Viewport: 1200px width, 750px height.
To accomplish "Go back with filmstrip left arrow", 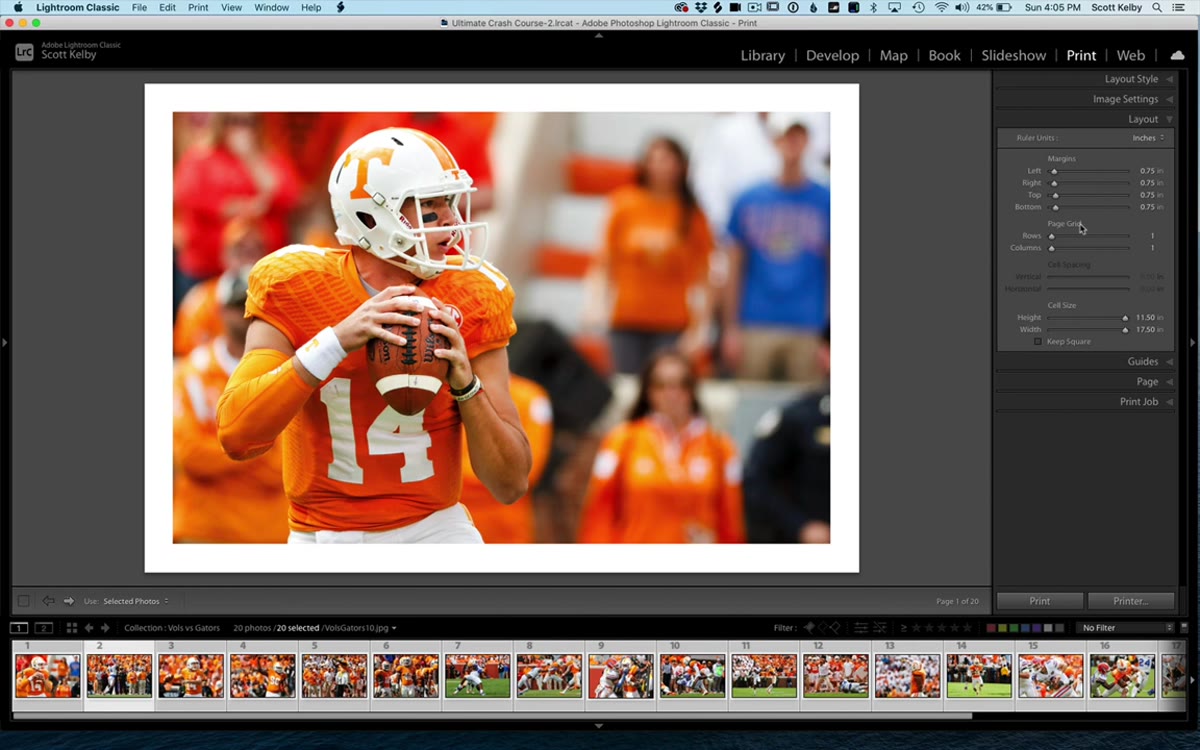I will (88, 628).
